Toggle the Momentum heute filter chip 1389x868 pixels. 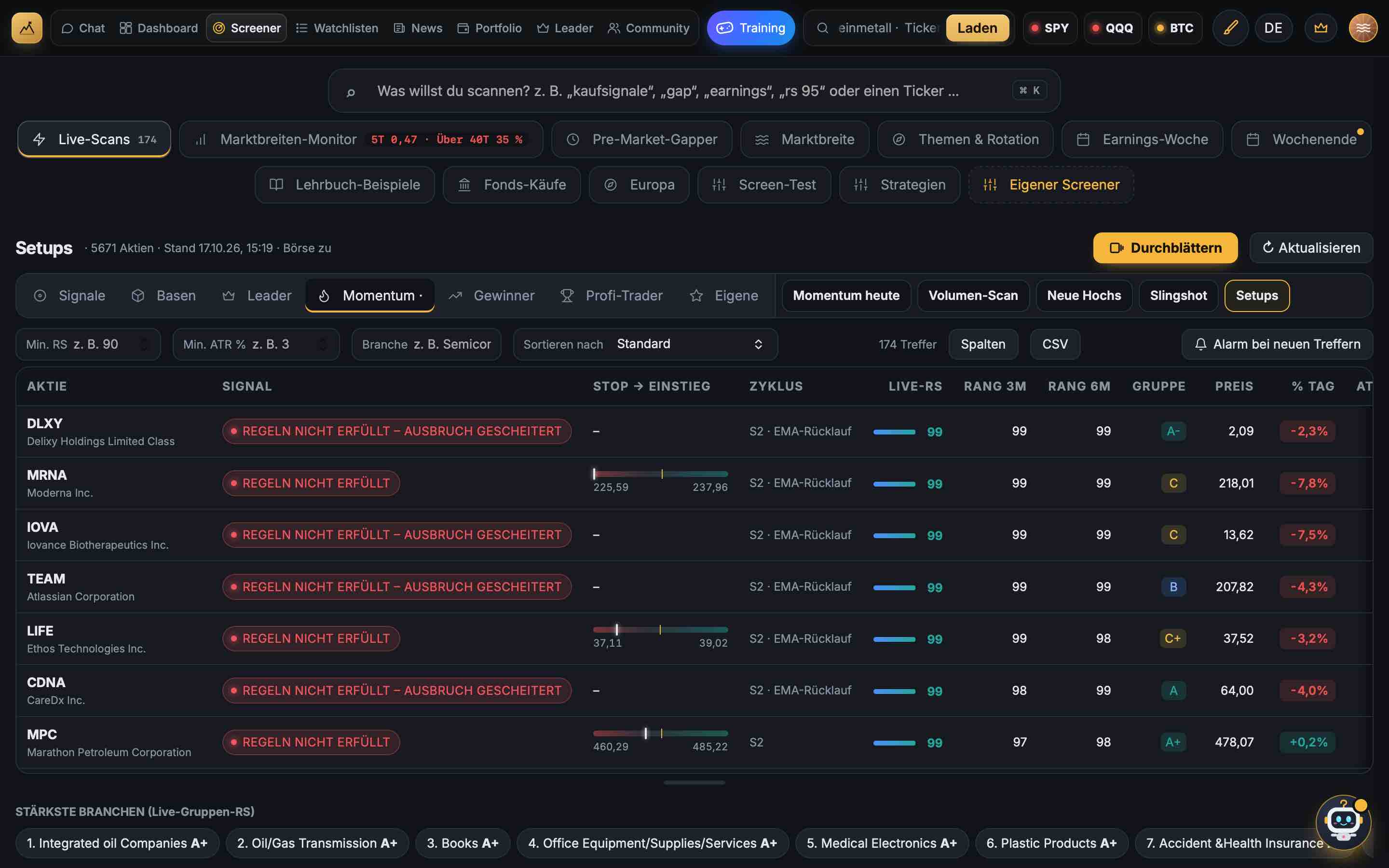point(846,295)
